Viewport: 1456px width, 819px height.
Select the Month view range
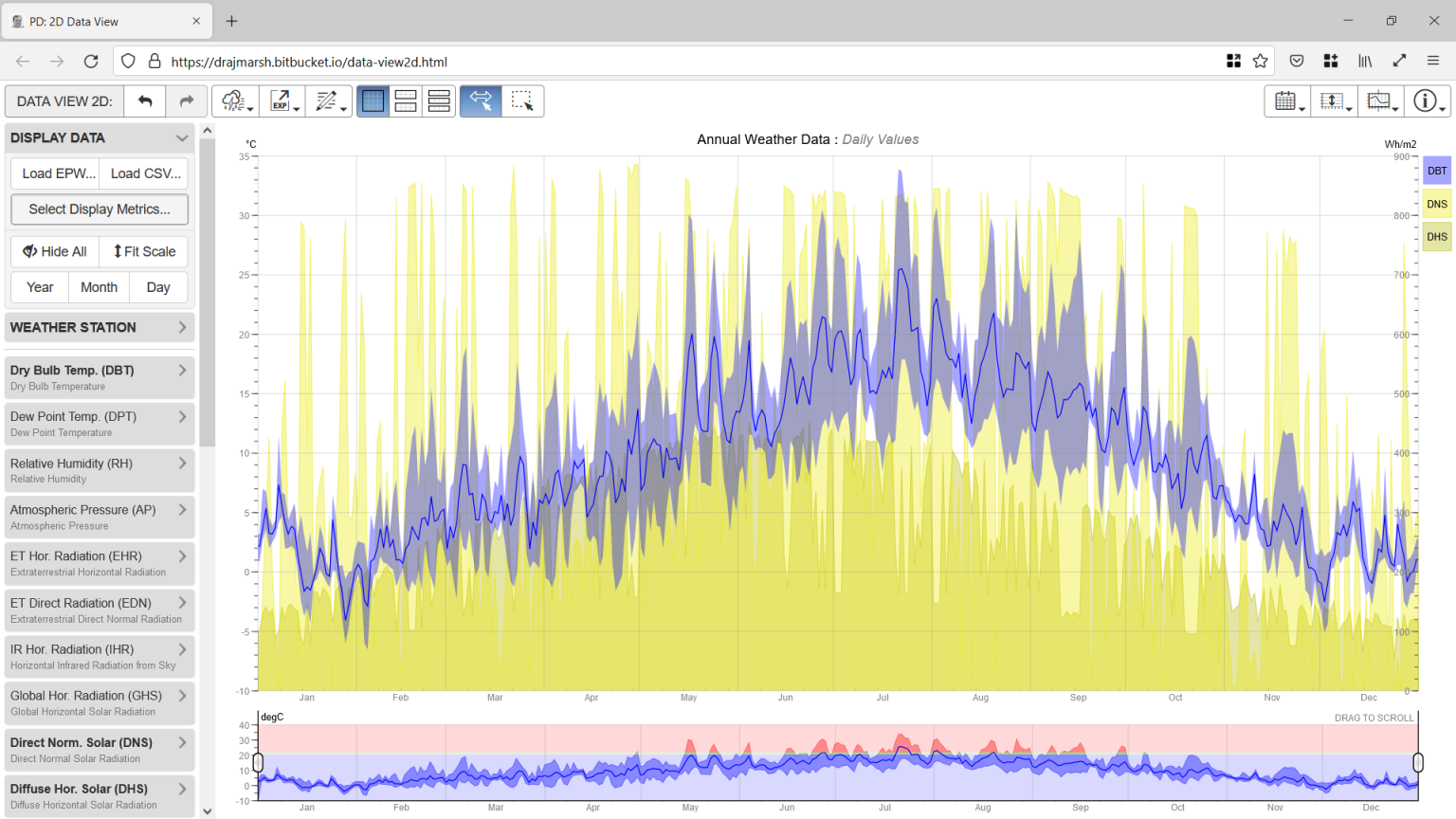click(x=99, y=287)
